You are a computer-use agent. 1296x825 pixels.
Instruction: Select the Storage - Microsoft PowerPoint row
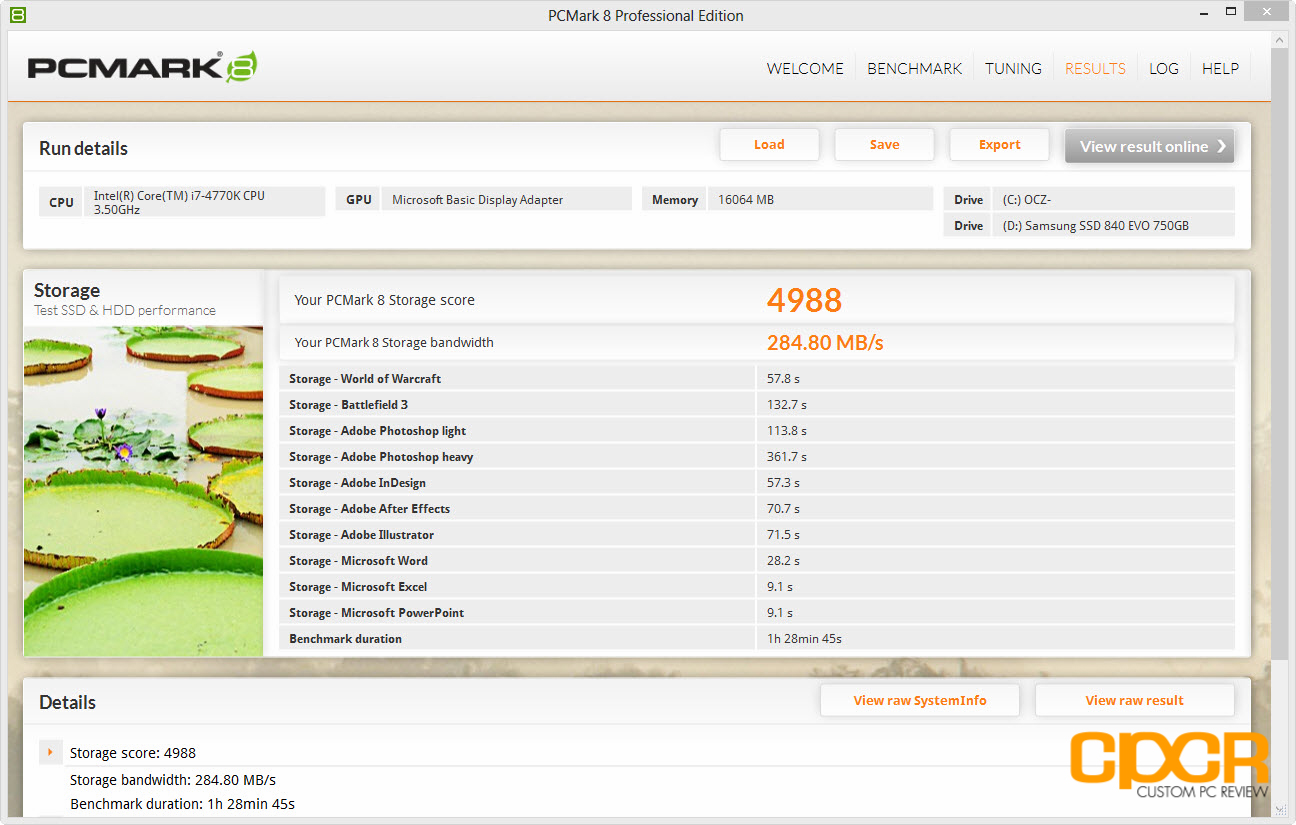point(757,612)
